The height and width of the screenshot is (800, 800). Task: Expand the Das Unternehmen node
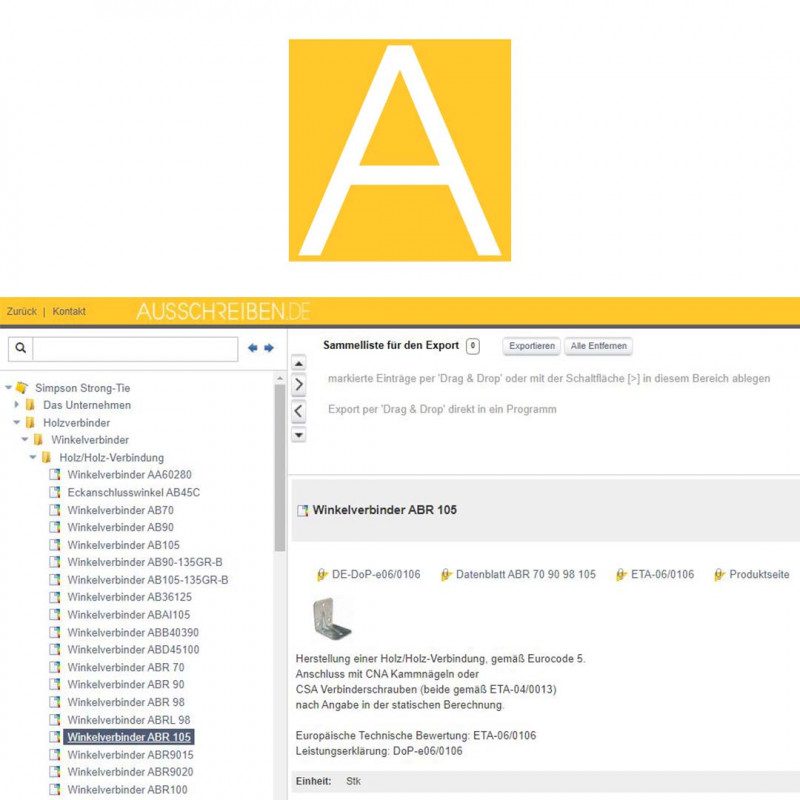coord(16,405)
